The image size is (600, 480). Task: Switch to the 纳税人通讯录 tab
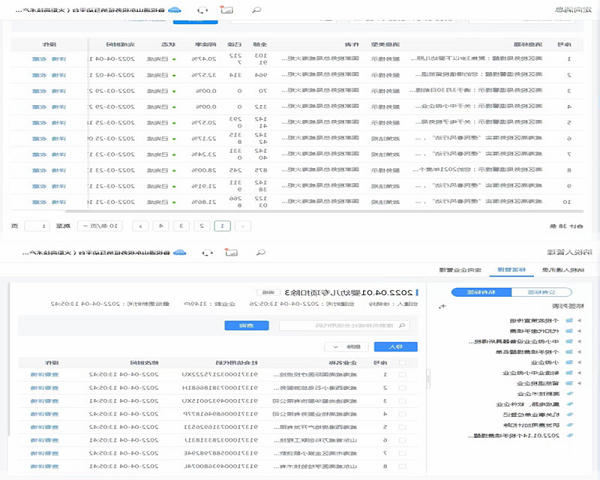[563, 270]
